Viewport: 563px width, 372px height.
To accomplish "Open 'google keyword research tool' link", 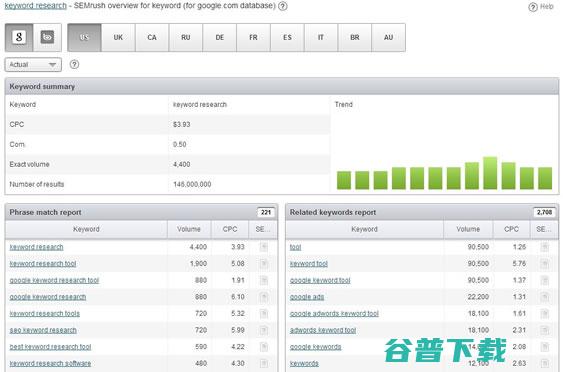I will point(54,280).
